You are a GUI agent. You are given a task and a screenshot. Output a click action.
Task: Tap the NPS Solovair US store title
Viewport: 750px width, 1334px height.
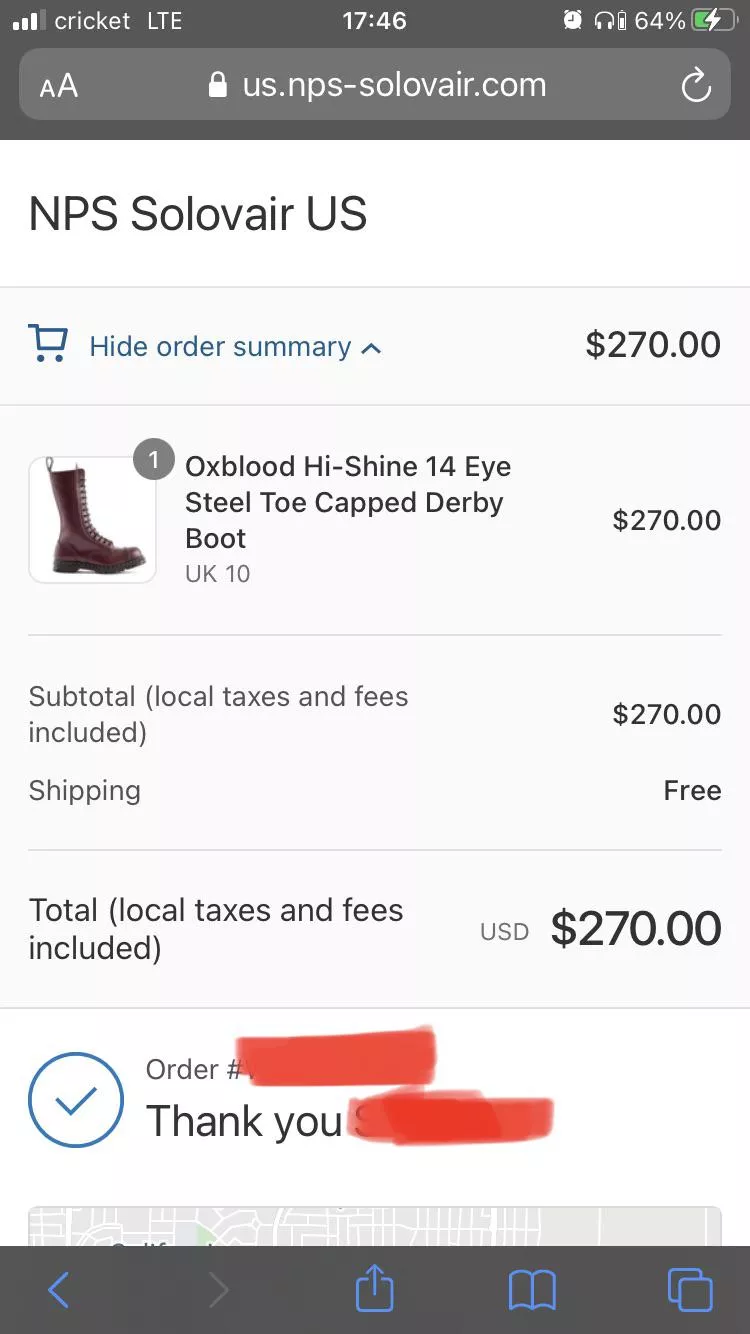tap(198, 214)
